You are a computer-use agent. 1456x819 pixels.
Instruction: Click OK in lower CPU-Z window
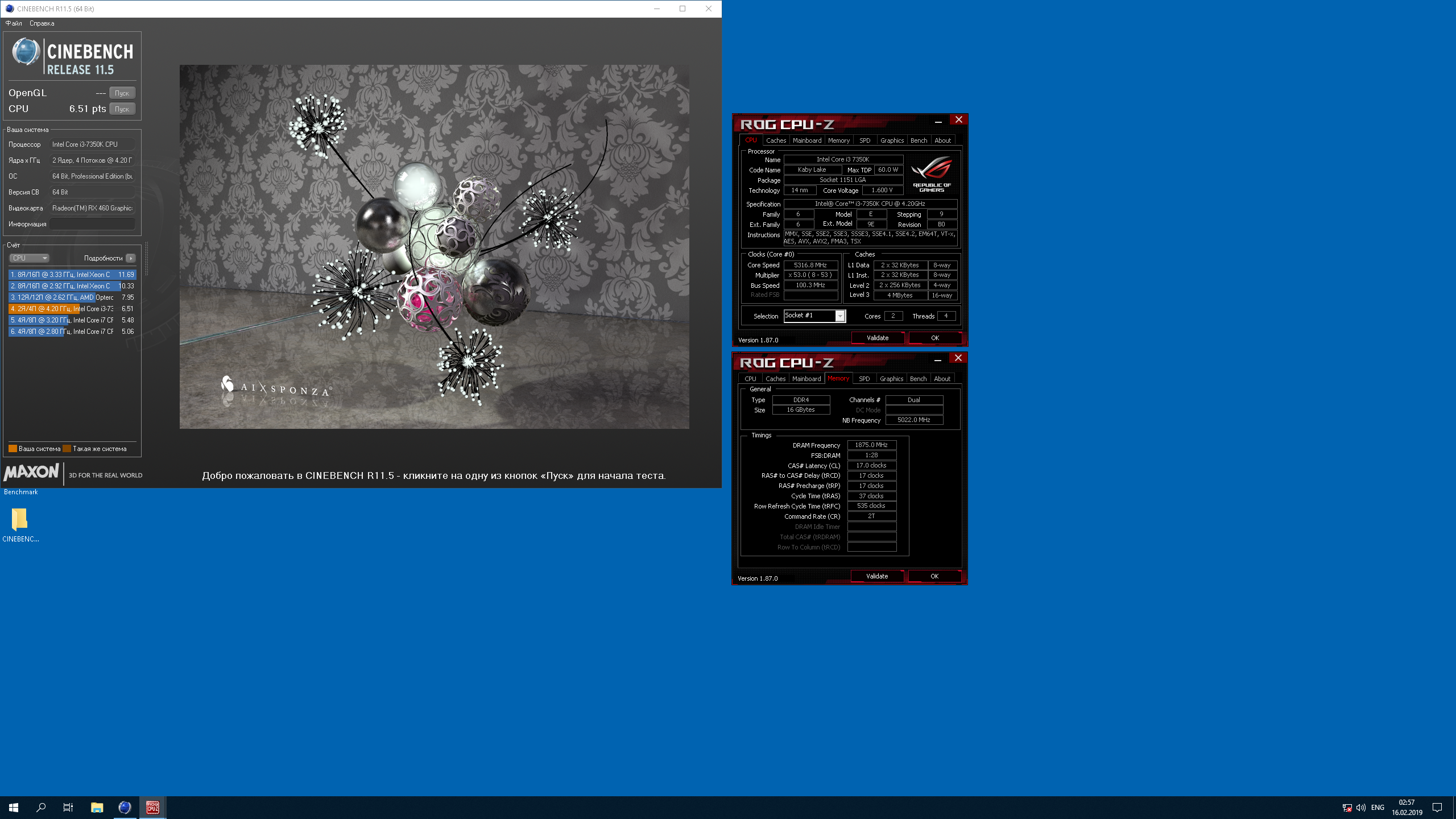pyautogui.click(x=934, y=576)
